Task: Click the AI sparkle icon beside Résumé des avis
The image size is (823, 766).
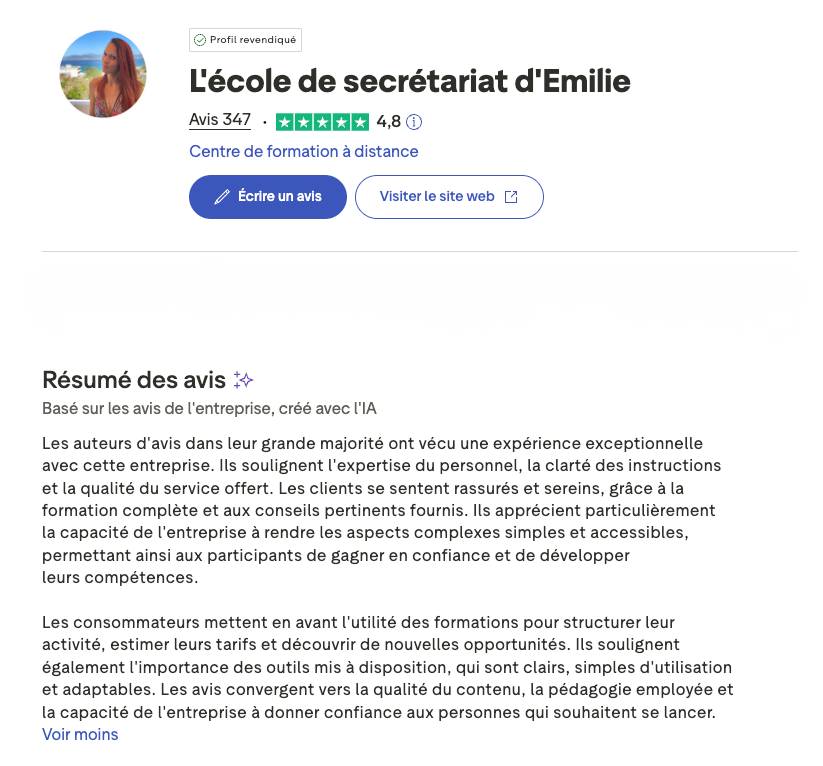Action: [243, 380]
